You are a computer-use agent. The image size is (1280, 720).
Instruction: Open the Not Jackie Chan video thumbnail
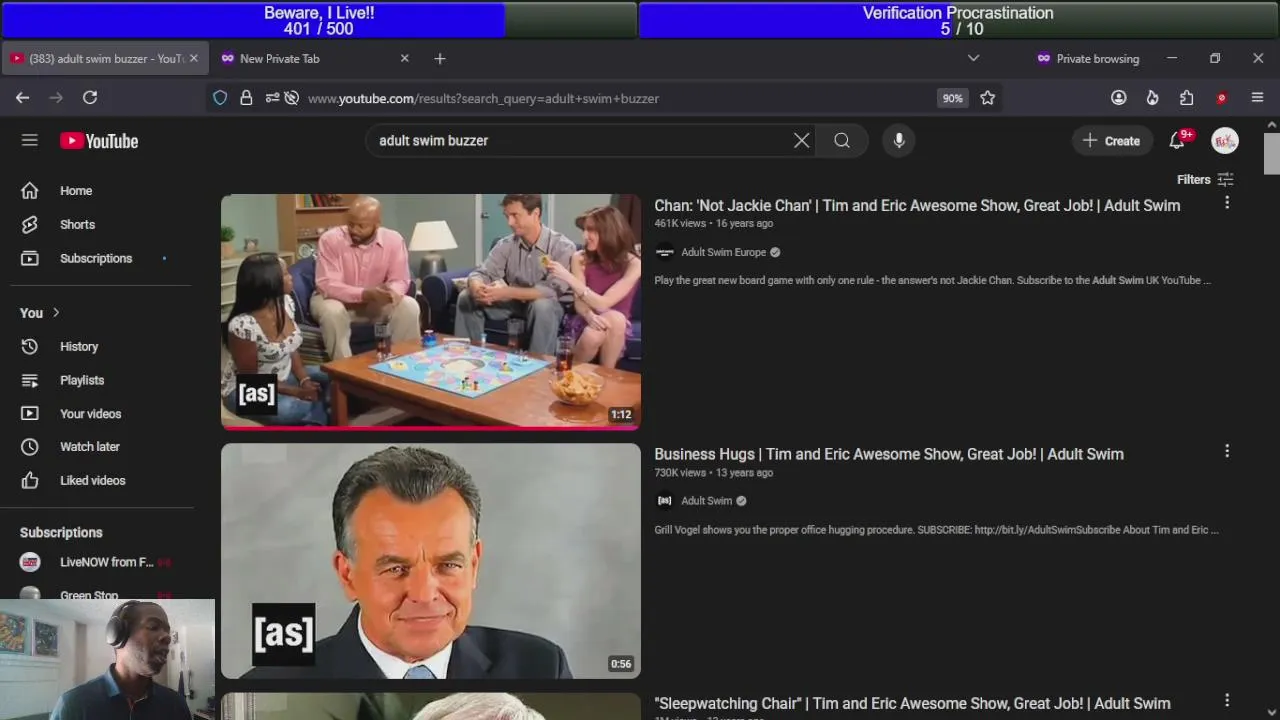(x=431, y=312)
